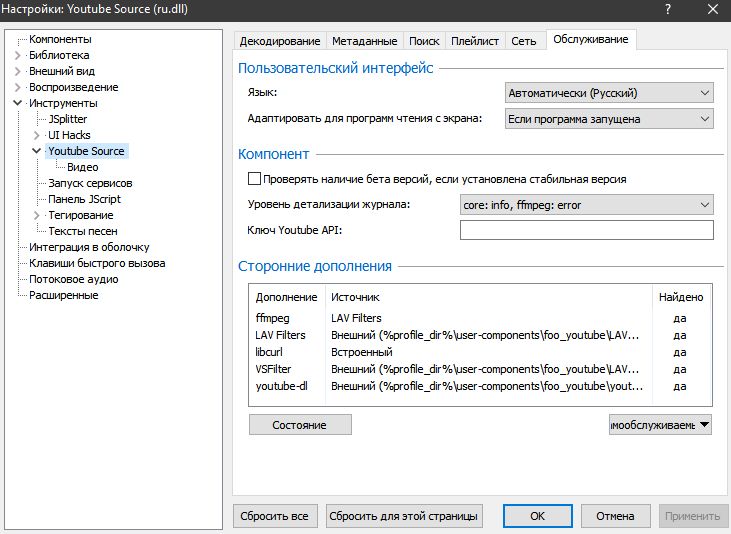The image size is (731, 534).
Task: Open the Поиск tab
Action: pos(424,41)
